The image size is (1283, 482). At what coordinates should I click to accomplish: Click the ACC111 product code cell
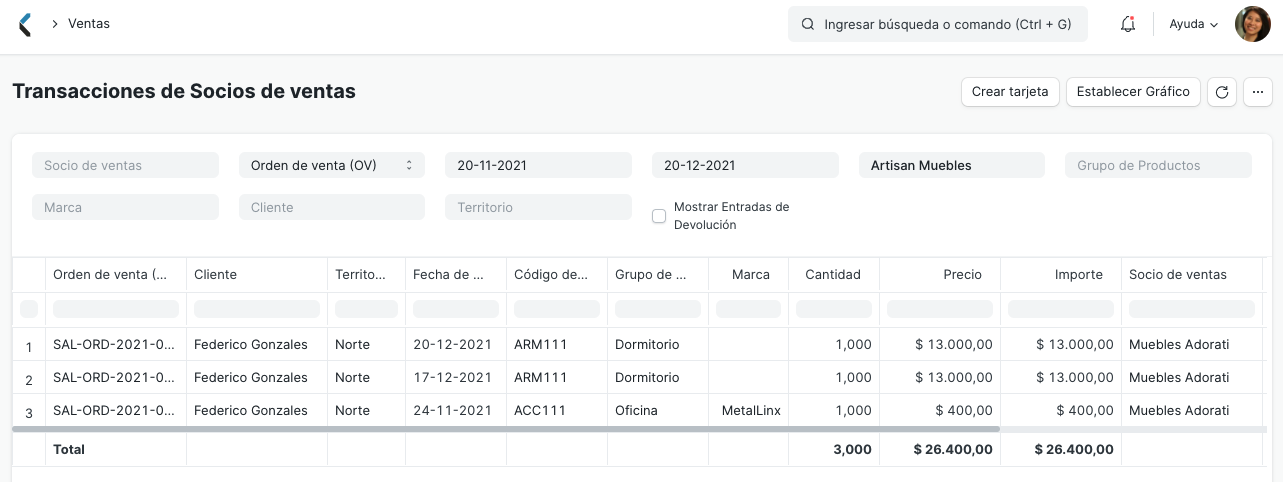pyautogui.click(x=557, y=410)
